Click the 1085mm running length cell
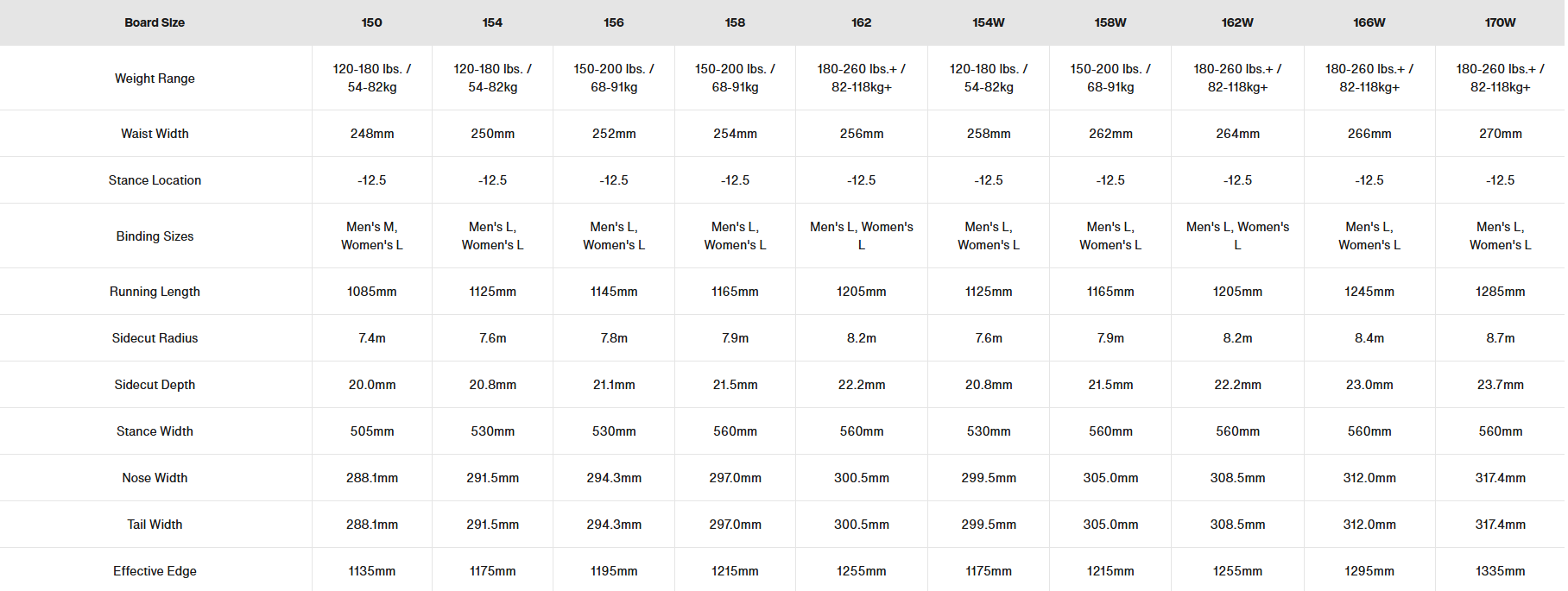The image size is (1568, 591). click(x=372, y=292)
